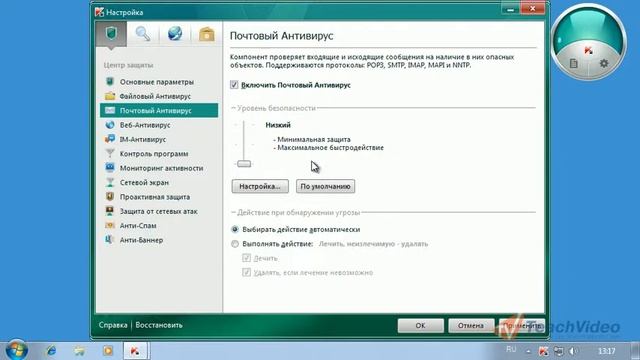Click the Контроль программ funnel icon

point(110,153)
